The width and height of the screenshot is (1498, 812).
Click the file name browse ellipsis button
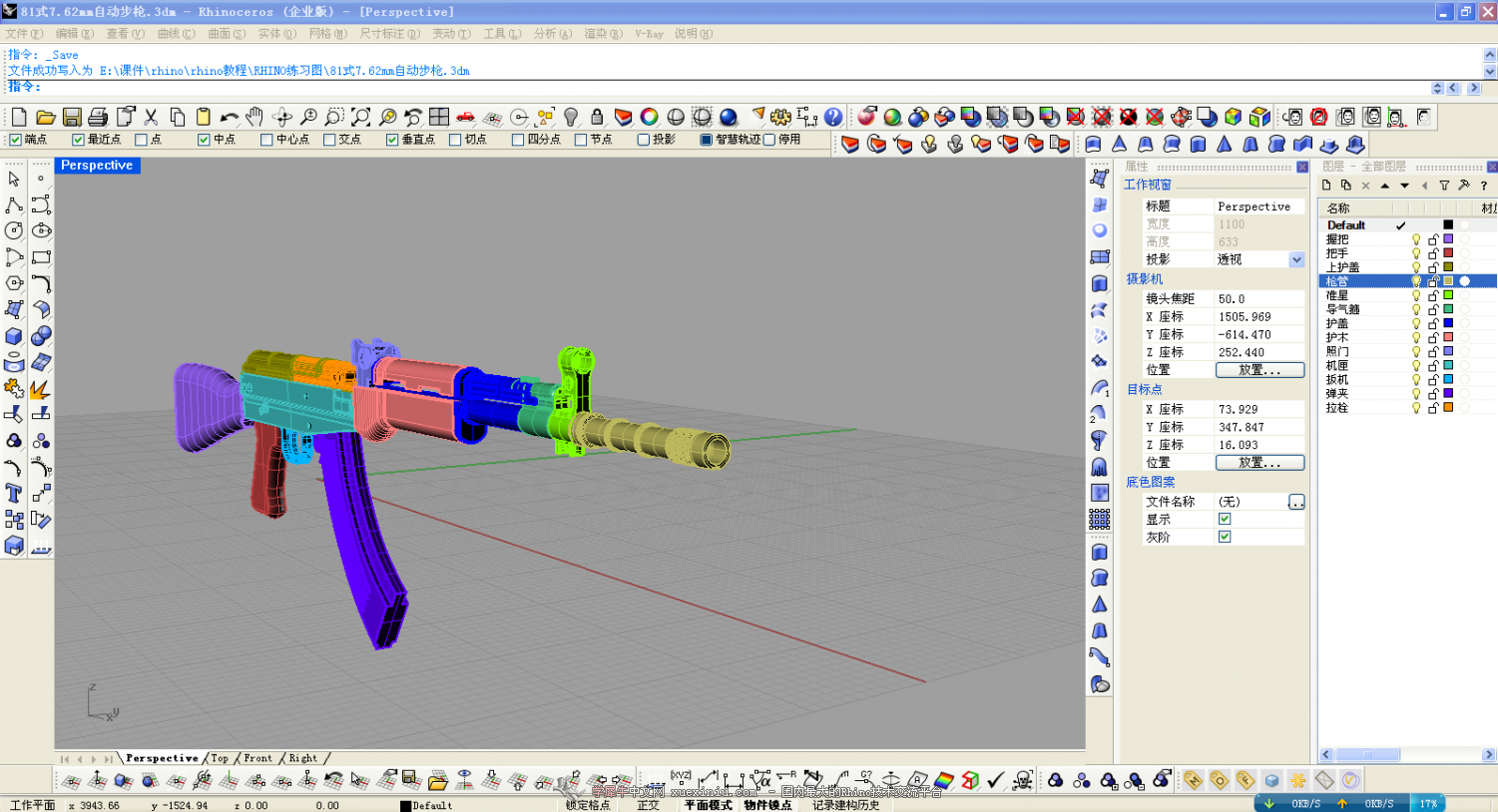[1296, 502]
